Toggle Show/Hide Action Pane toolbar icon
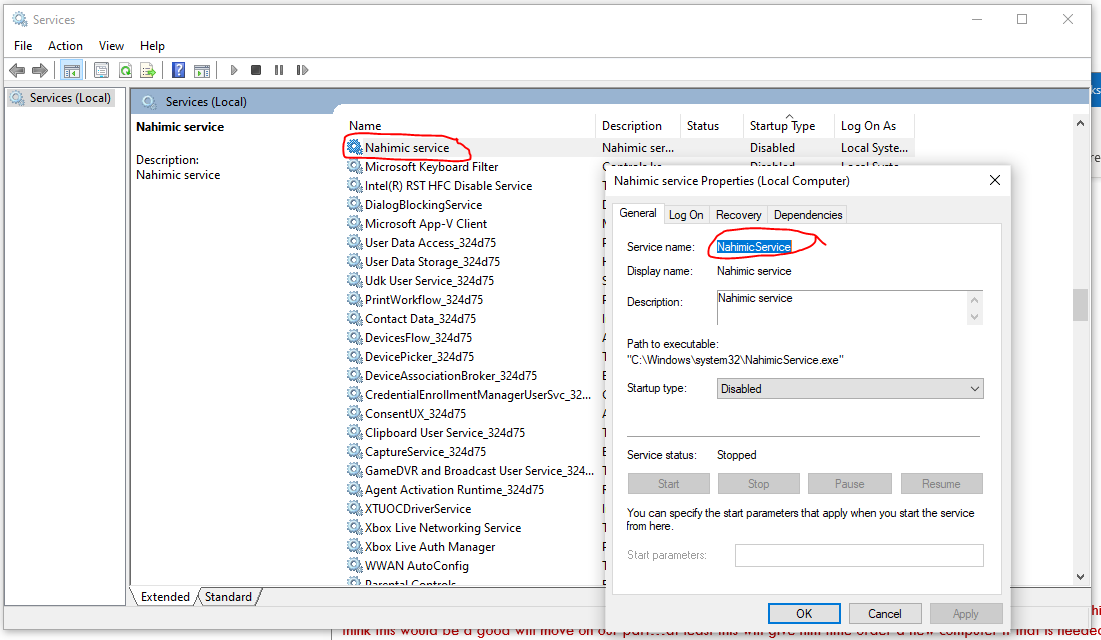Viewport: 1101px width, 640px height. click(x=202, y=70)
